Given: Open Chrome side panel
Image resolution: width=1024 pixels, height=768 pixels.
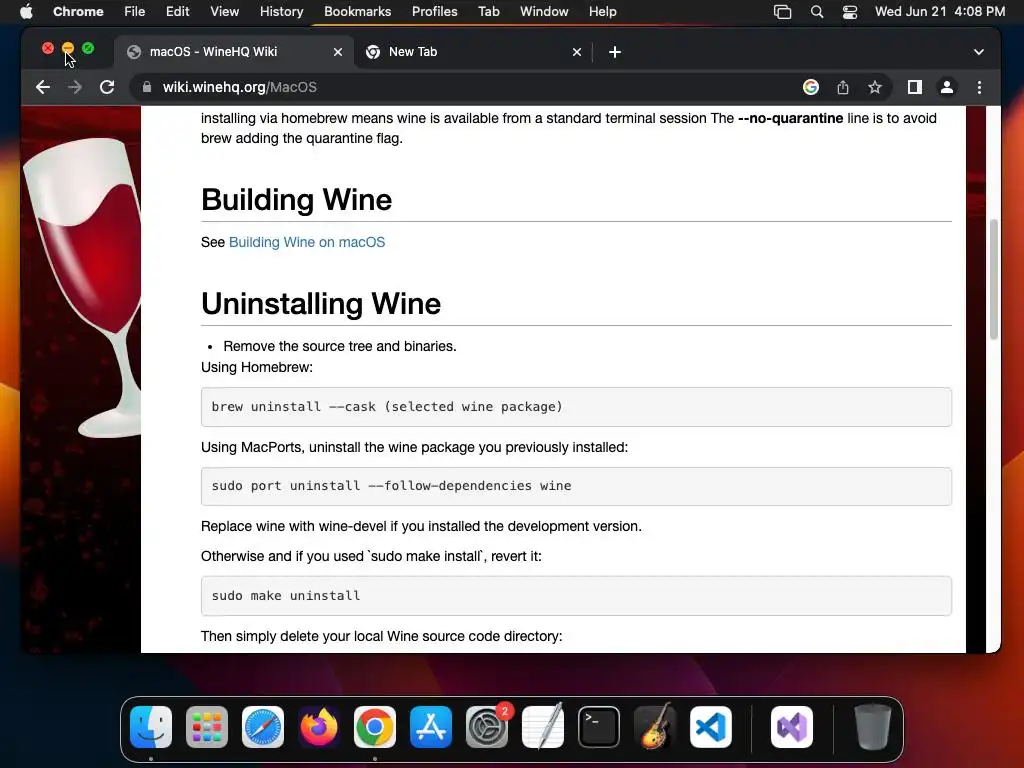Looking at the screenshot, I should (914, 87).
